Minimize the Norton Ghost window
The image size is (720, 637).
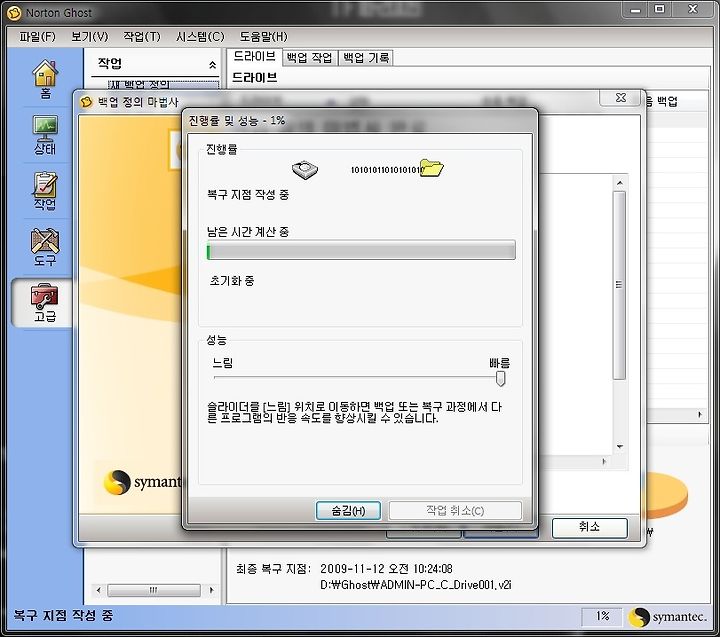point(635,10)
